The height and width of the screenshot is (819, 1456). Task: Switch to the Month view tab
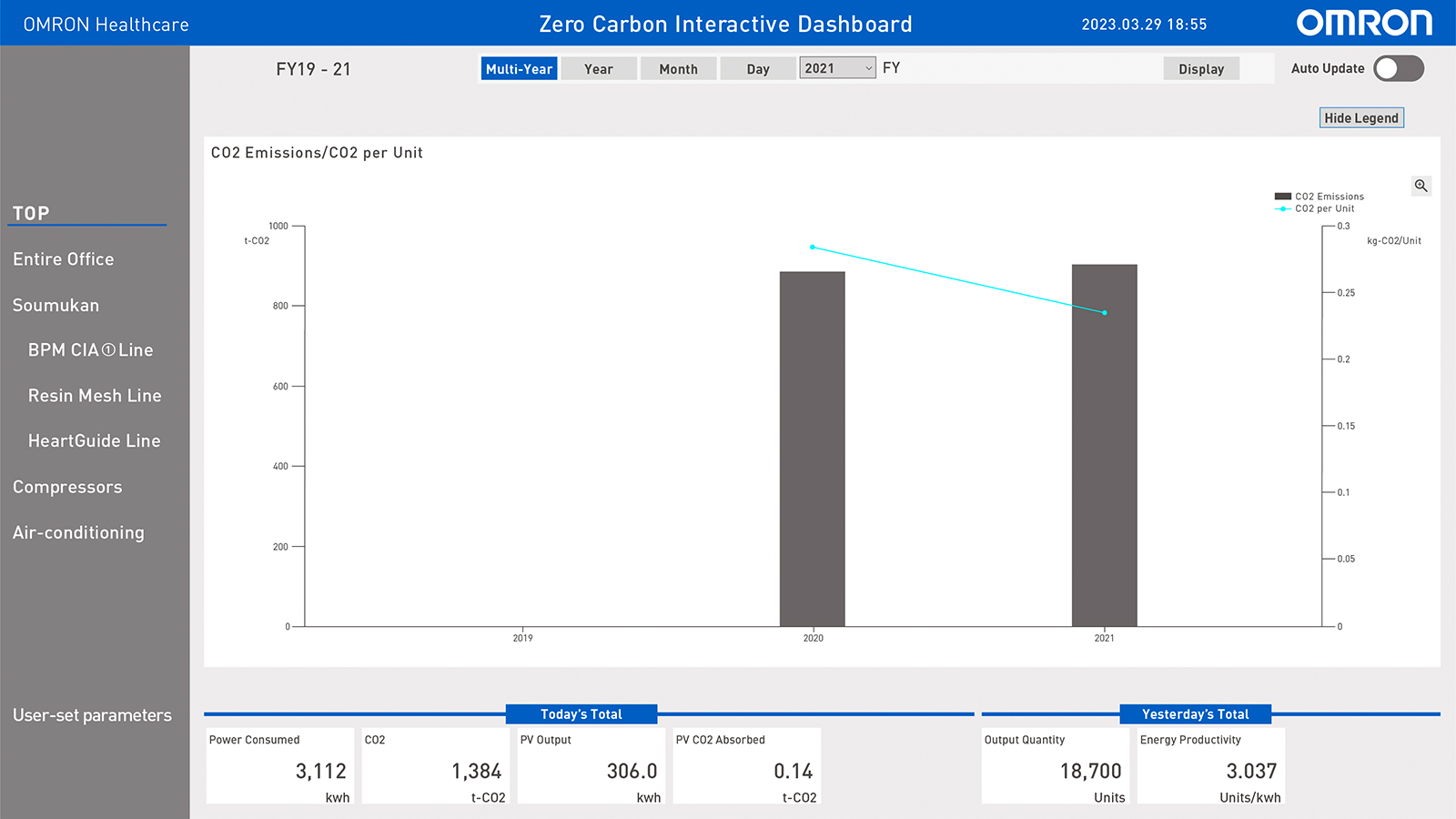(x=678, y=69)
